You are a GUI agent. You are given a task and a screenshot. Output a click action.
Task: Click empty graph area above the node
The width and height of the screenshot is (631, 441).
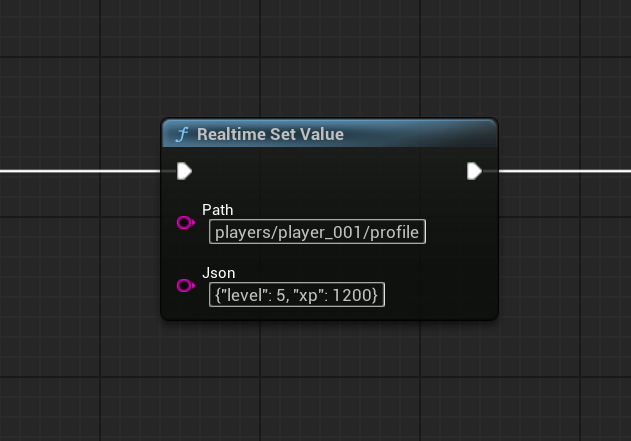click(x=330, y=60)
